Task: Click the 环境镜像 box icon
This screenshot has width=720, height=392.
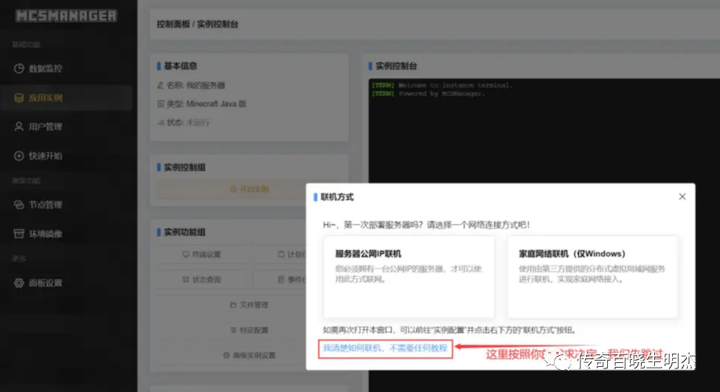Action: (x=19, y=234)
